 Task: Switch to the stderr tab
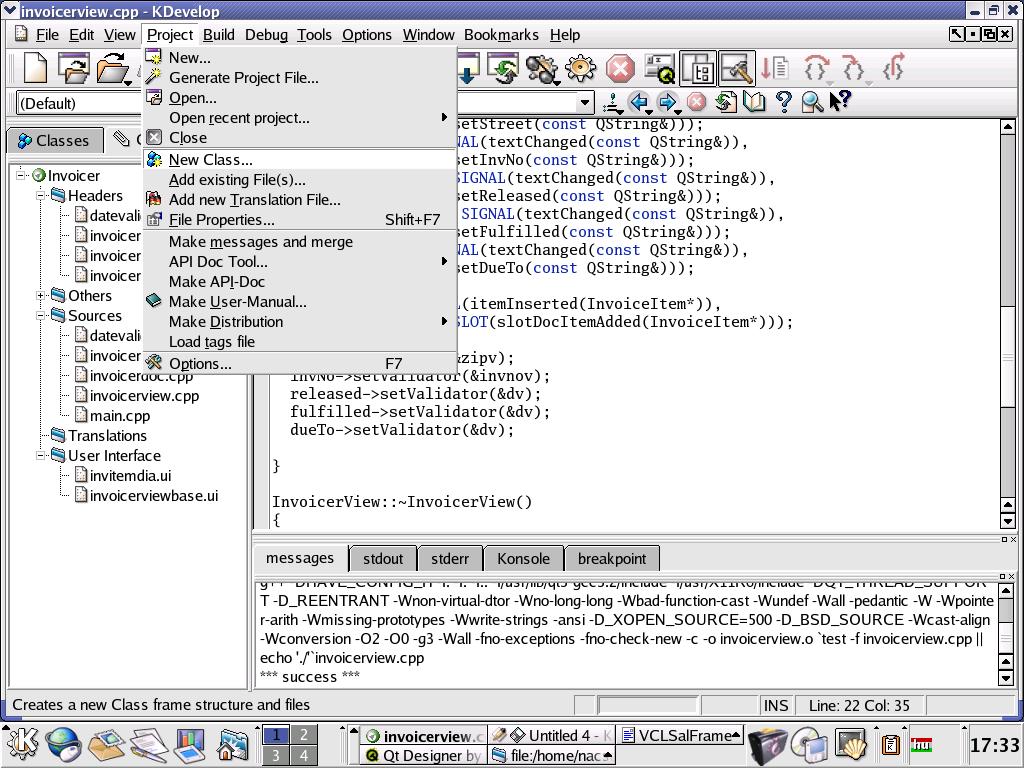[450, 558]
